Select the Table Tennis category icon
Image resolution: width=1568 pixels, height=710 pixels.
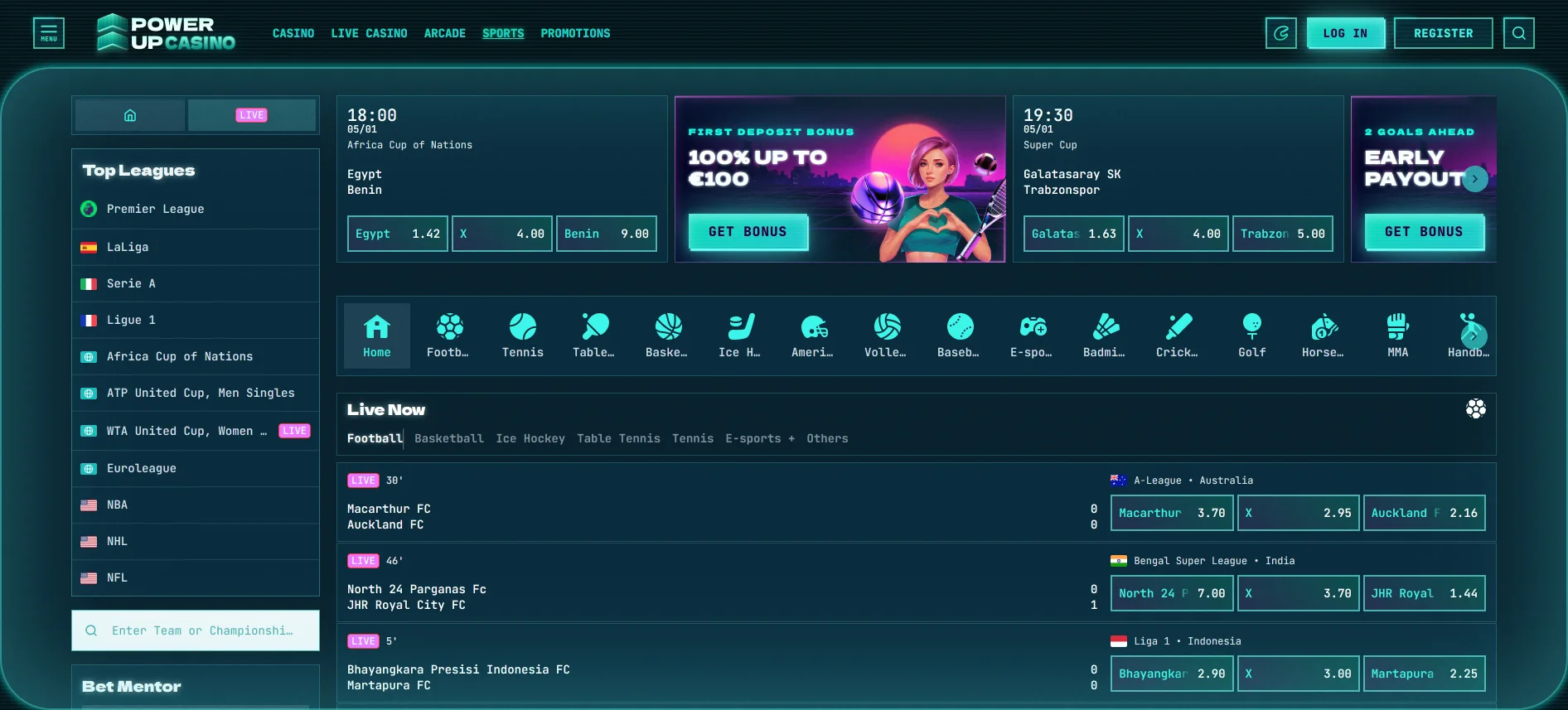click(x=596, y=336)
